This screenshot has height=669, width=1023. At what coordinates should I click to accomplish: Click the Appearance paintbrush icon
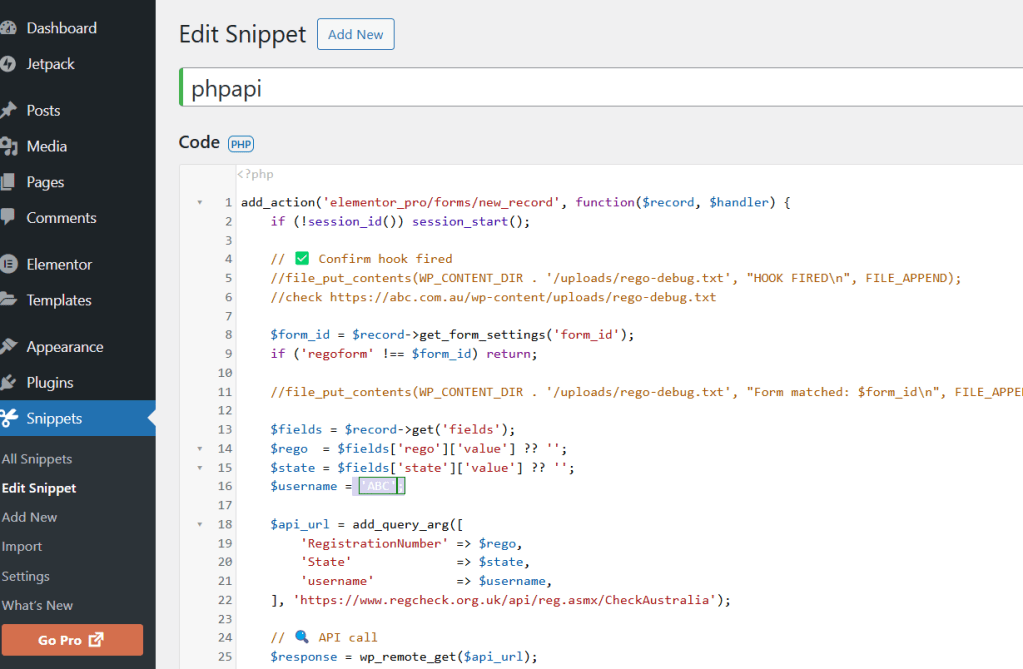pyautogui.click(x=8, y=347)
